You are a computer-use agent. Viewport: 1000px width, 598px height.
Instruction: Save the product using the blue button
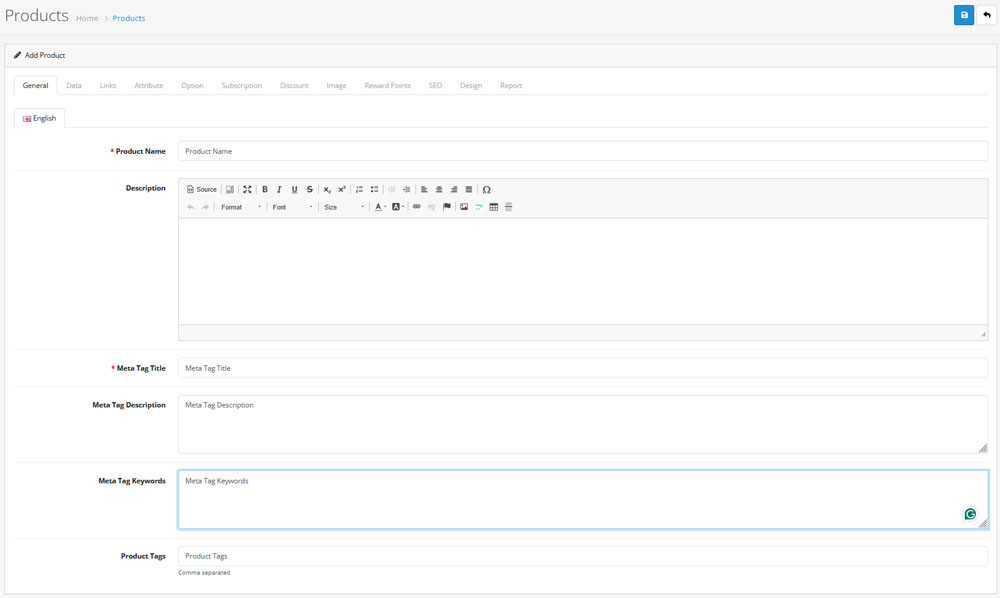point(963,15)
